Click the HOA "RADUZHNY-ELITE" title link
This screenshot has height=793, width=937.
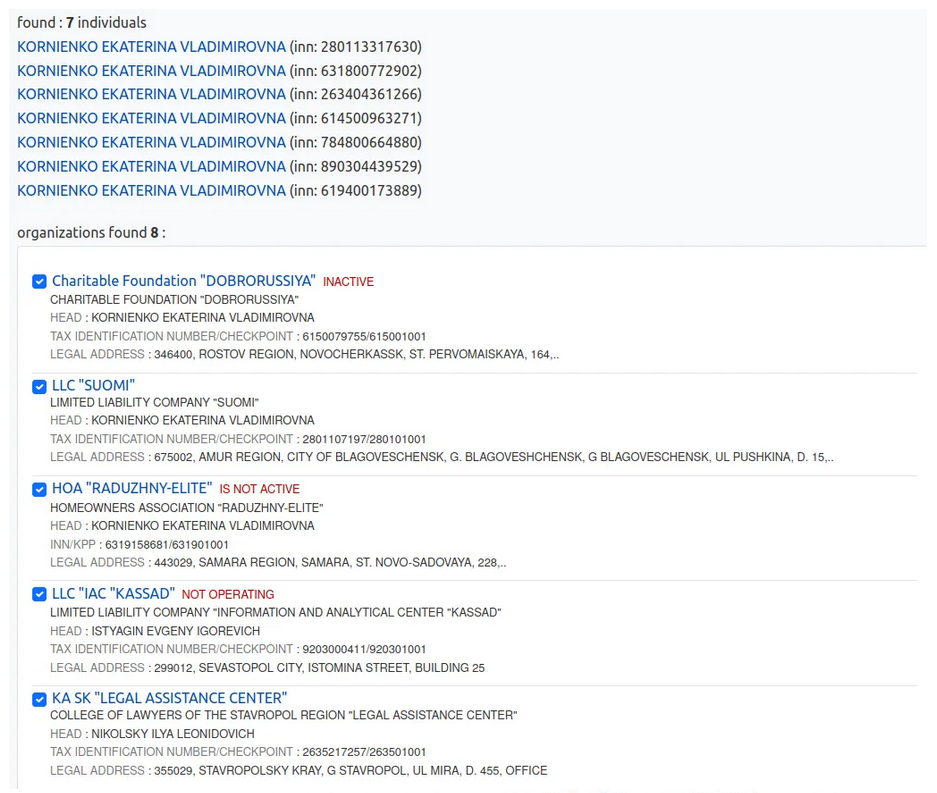pos(132,488)
